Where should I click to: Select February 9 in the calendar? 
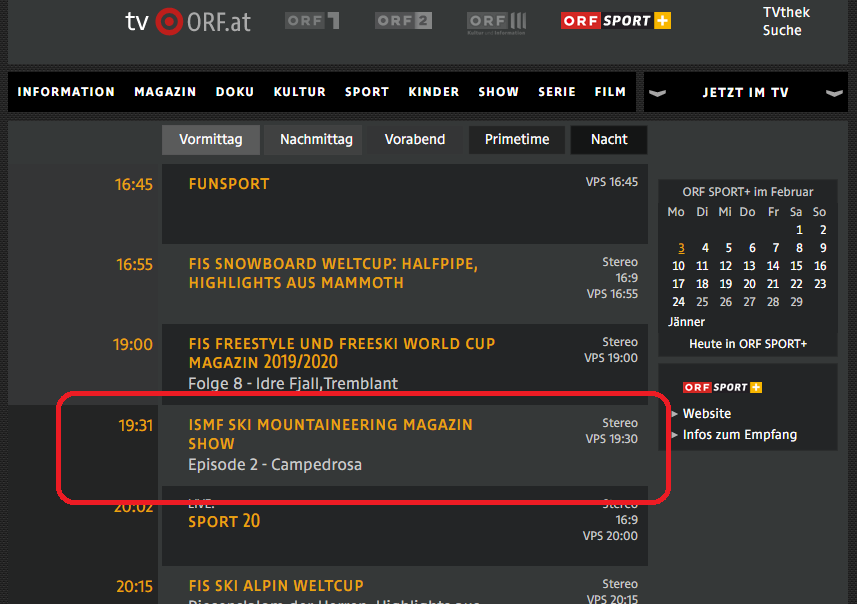tap(823, 248)
